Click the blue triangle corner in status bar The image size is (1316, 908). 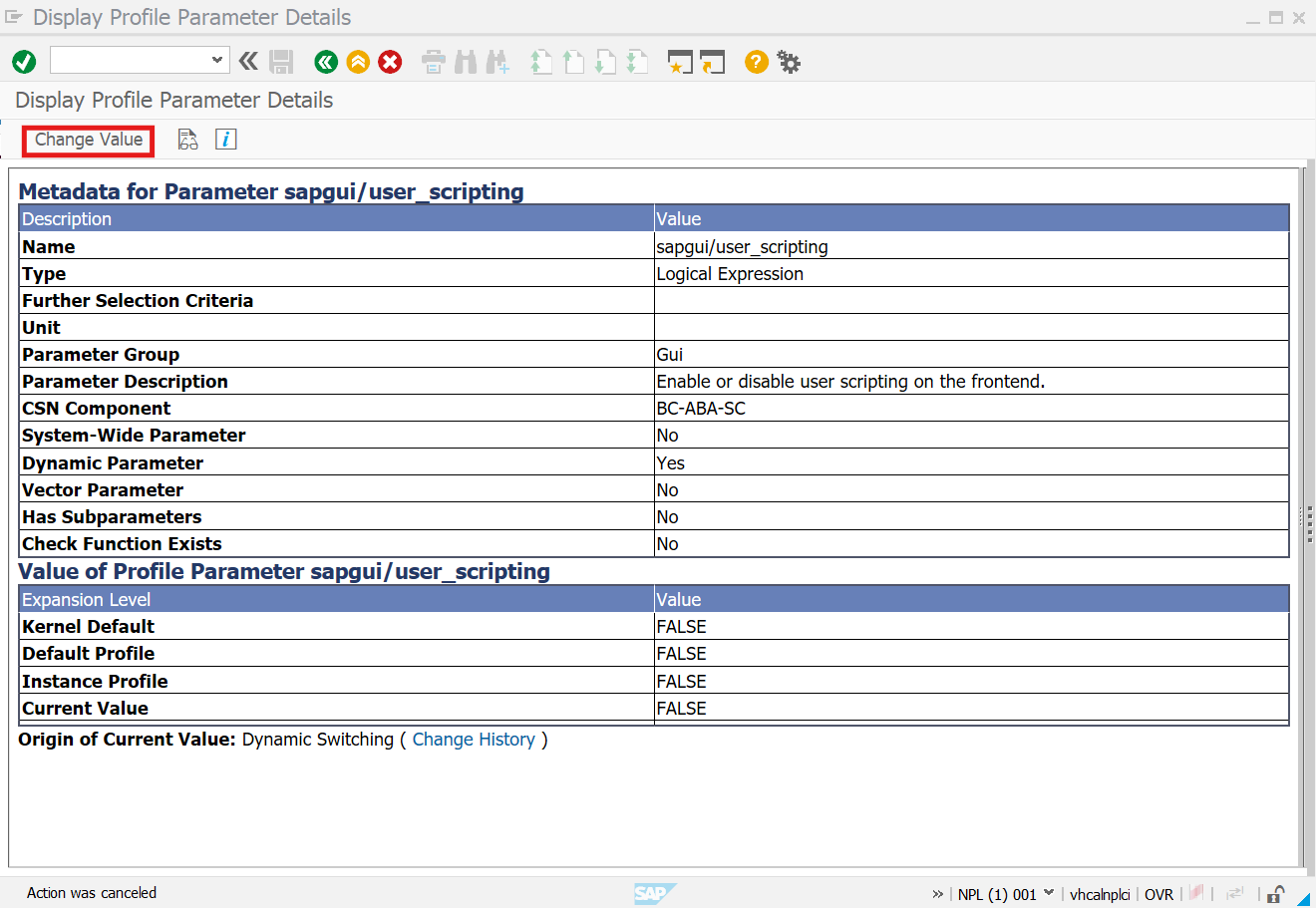1303,899
